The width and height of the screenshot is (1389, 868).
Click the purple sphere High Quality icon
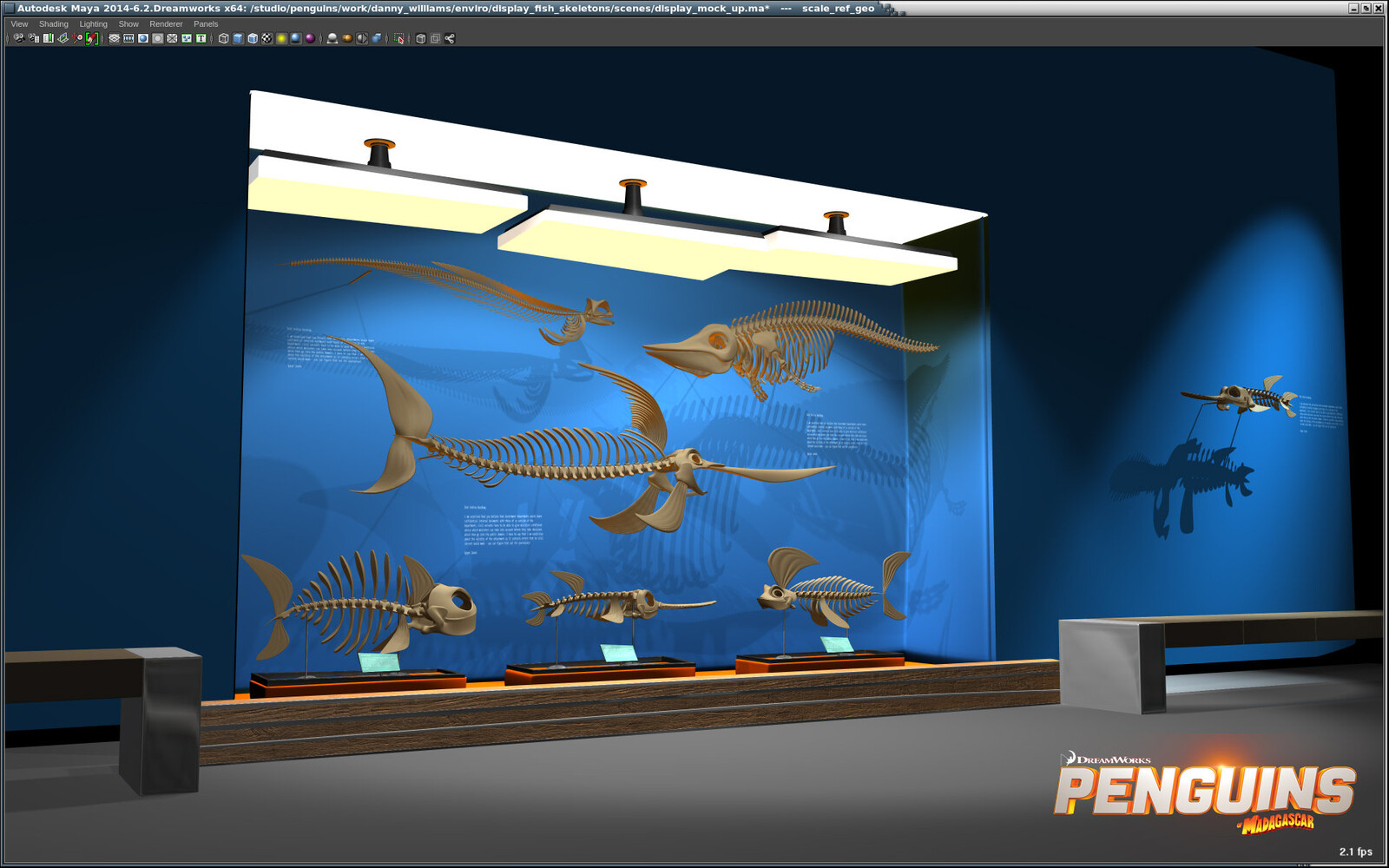point(310,38)
